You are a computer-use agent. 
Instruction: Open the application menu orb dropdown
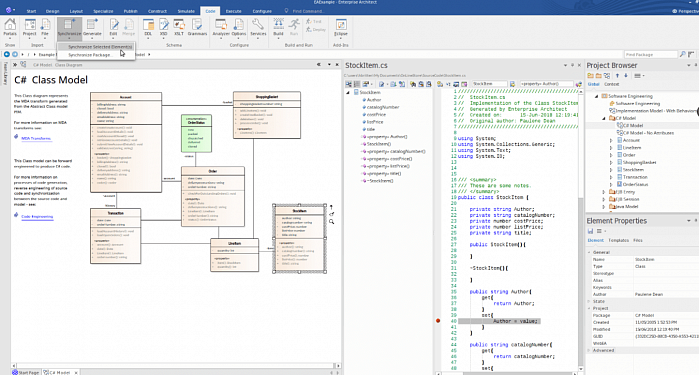point(9,10)
